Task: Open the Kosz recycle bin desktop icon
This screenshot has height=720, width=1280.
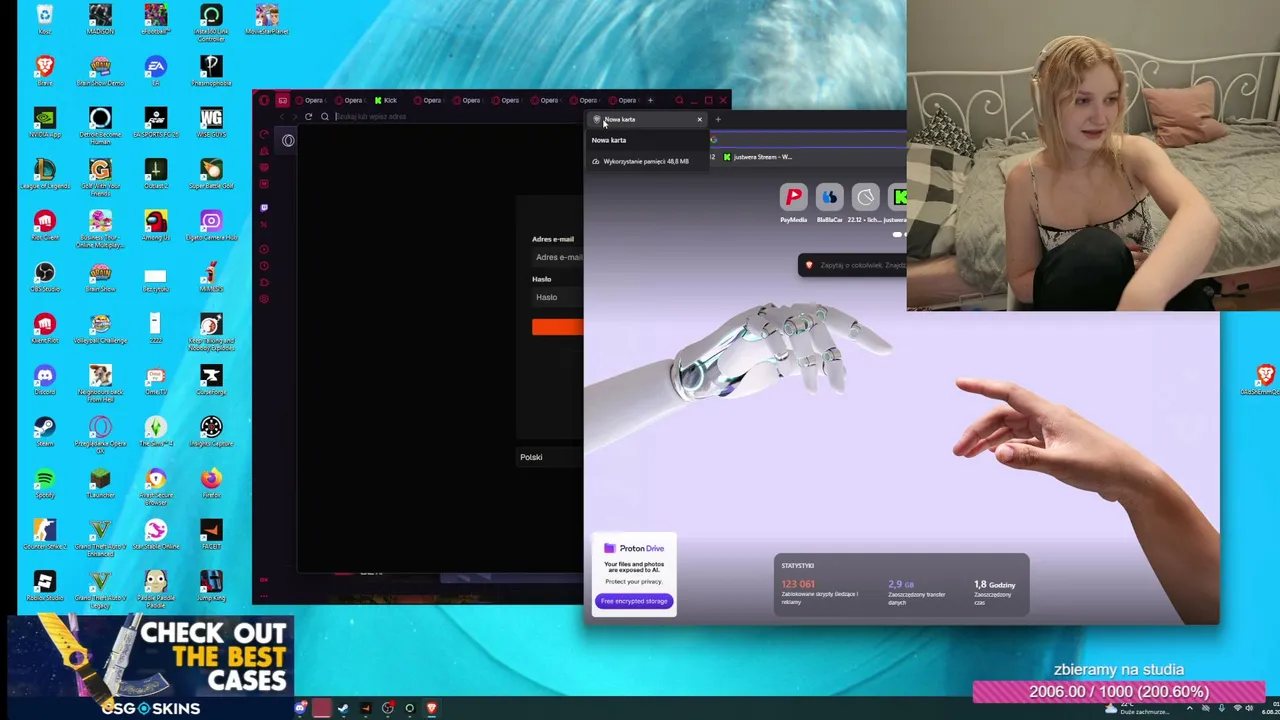Action: click(44, 20)
